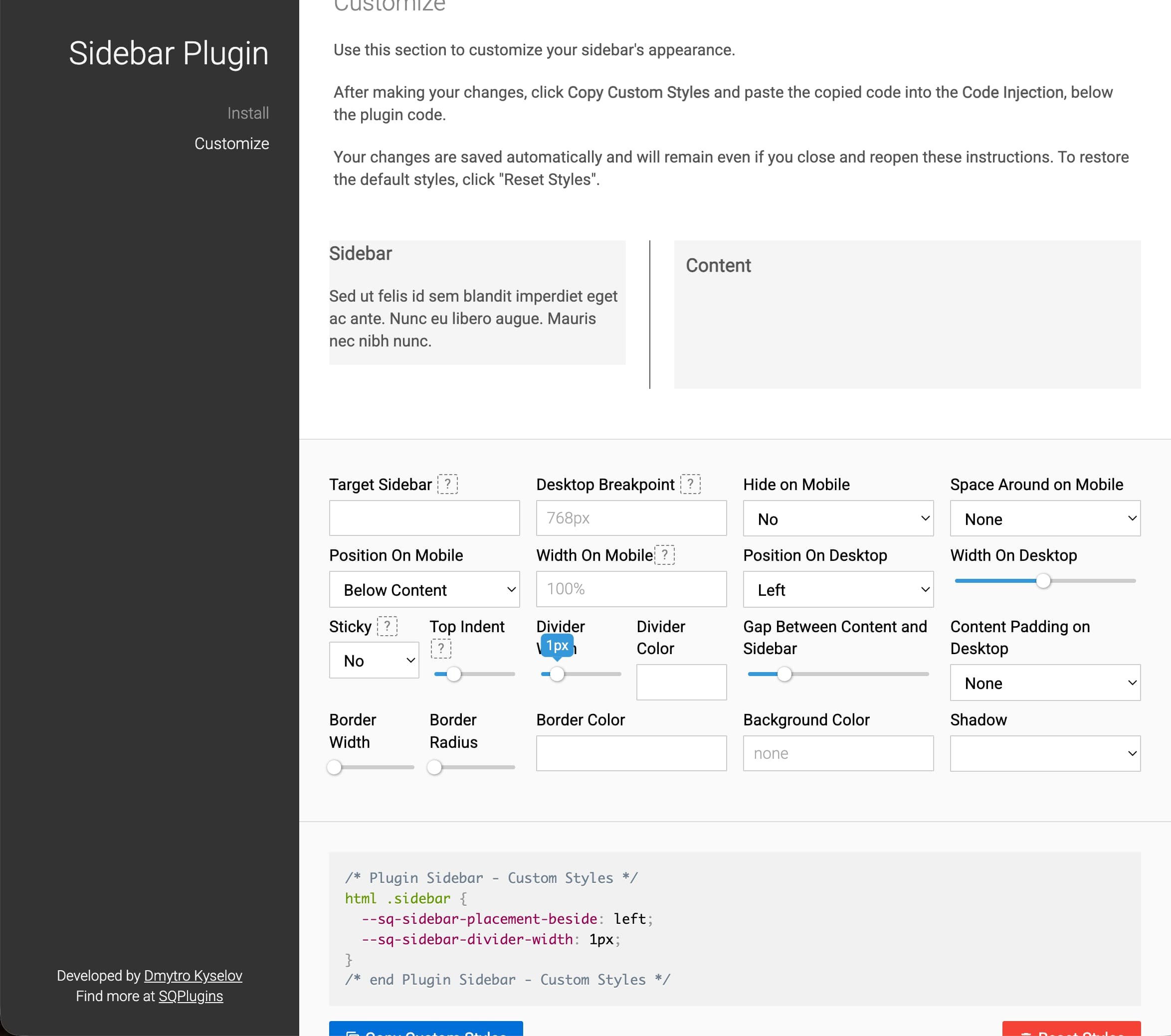
Task: Go to the Customize section
Action: tap(231, 143)
